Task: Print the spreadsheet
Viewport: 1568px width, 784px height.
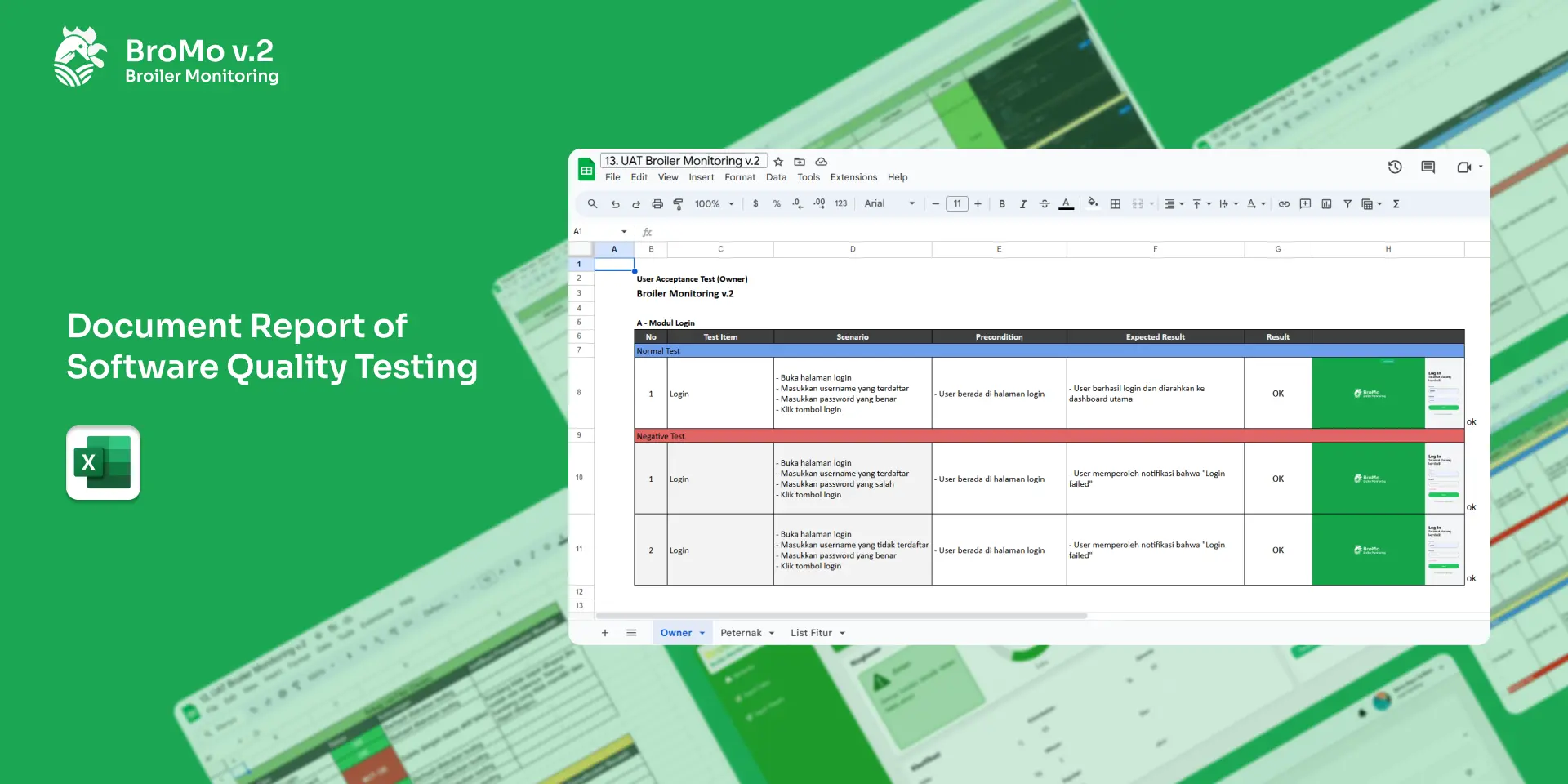Action: [657, 204]
